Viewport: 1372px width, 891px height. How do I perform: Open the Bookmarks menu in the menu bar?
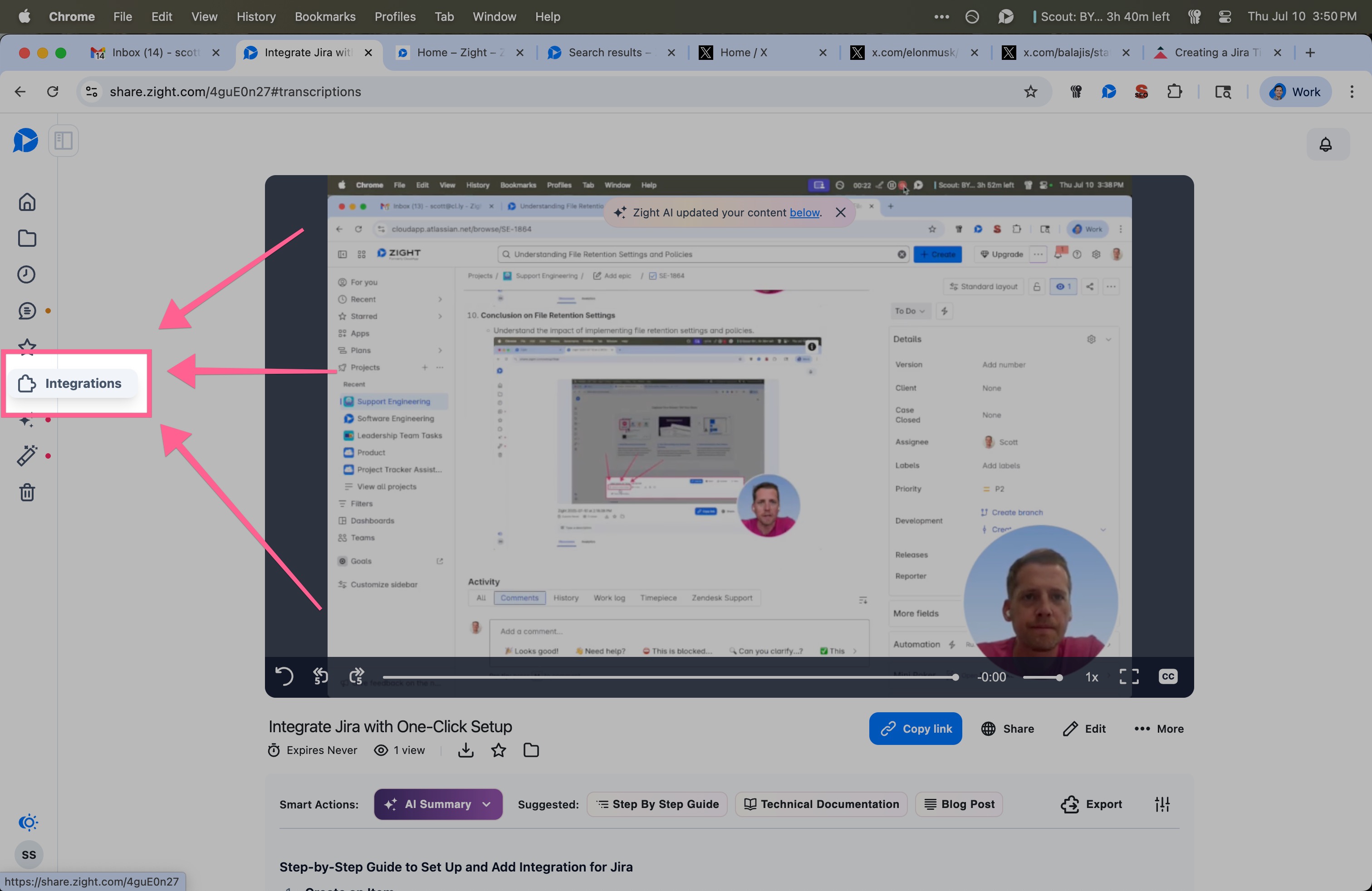(x=325, y=17)
